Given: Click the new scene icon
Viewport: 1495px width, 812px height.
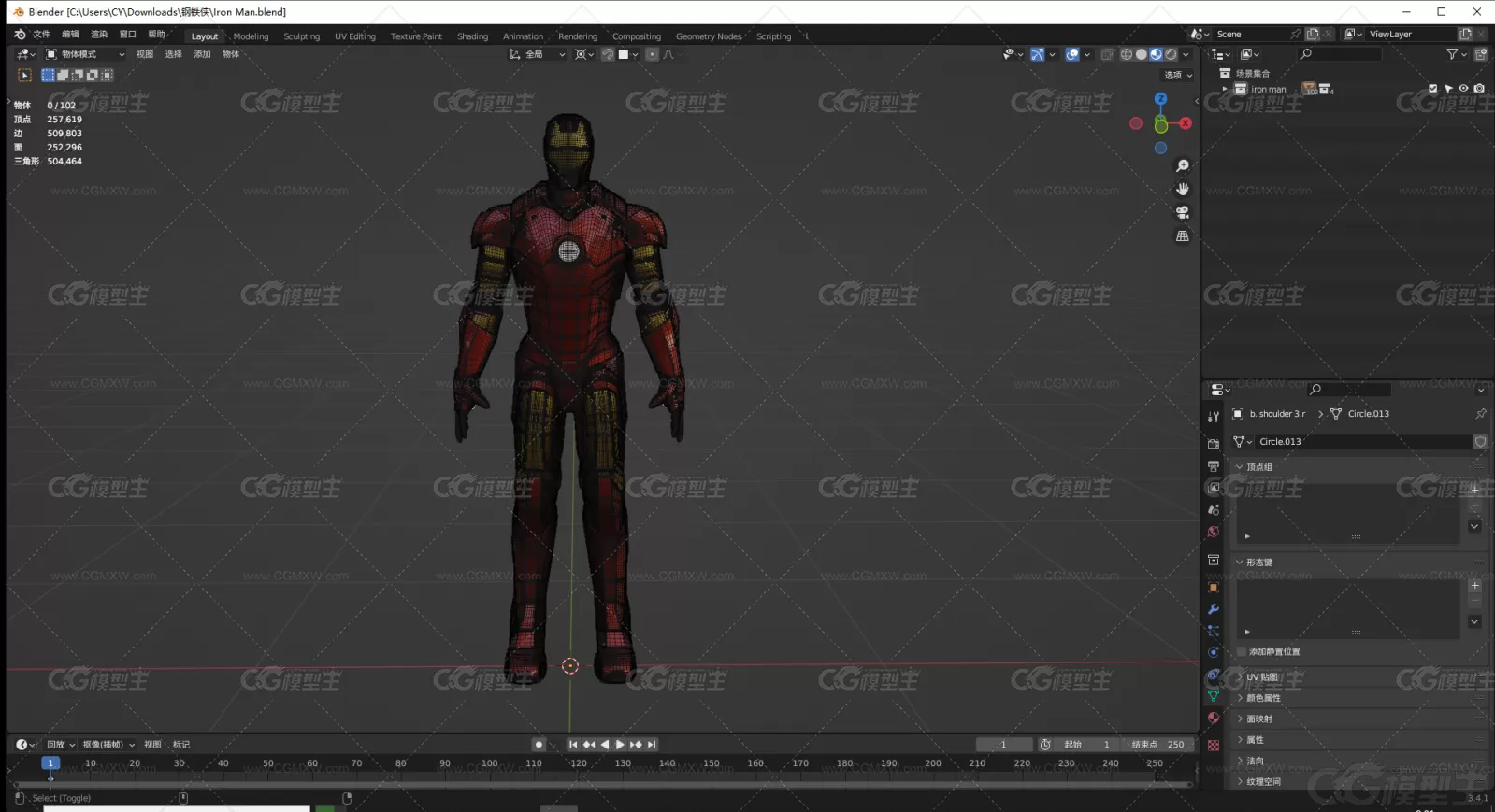Looking at the screenshot, I should [1313, 34].
